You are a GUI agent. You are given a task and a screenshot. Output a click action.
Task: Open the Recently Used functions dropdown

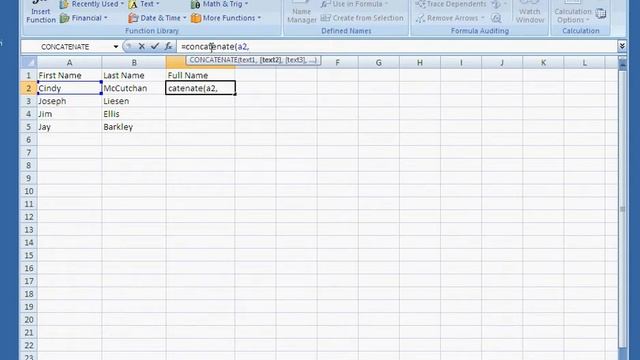point(91,4)
